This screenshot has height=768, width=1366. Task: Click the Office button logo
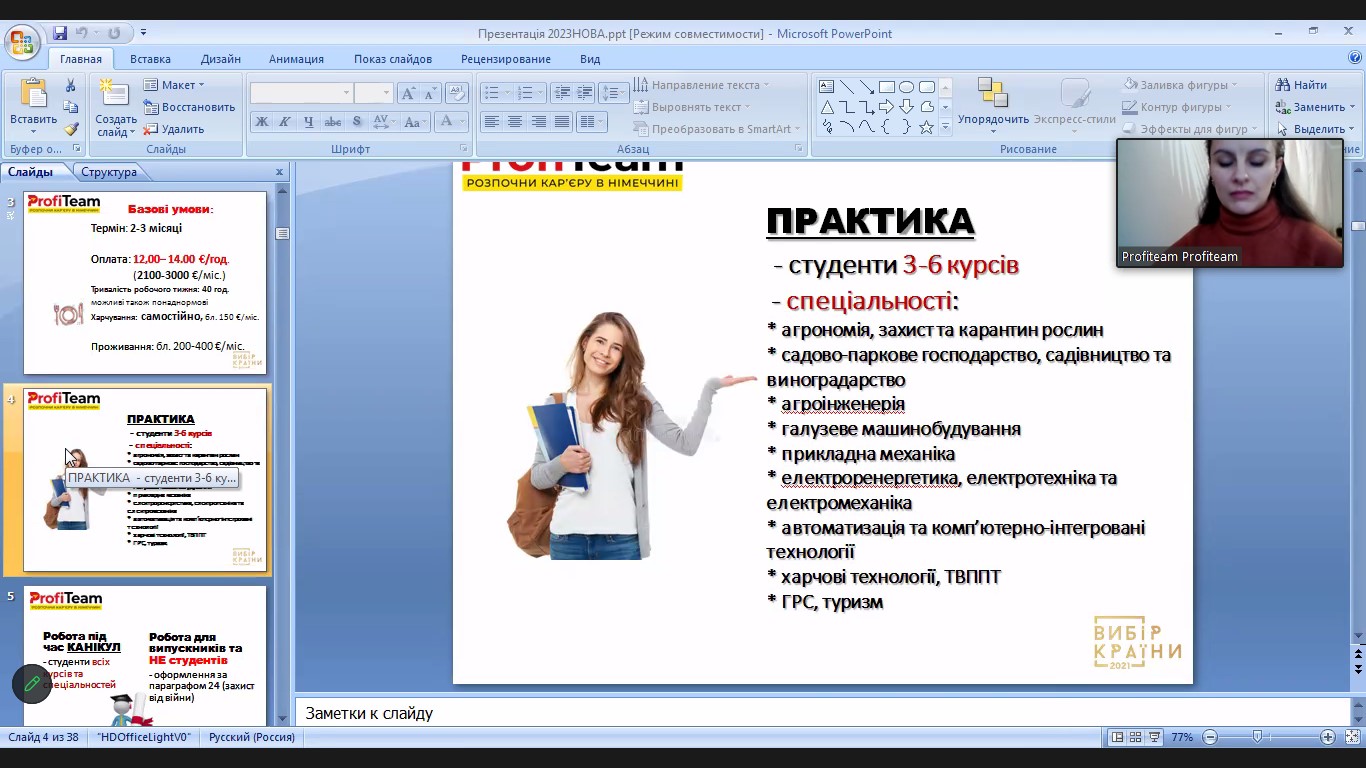pyautogui.click(x=21, y=43)
